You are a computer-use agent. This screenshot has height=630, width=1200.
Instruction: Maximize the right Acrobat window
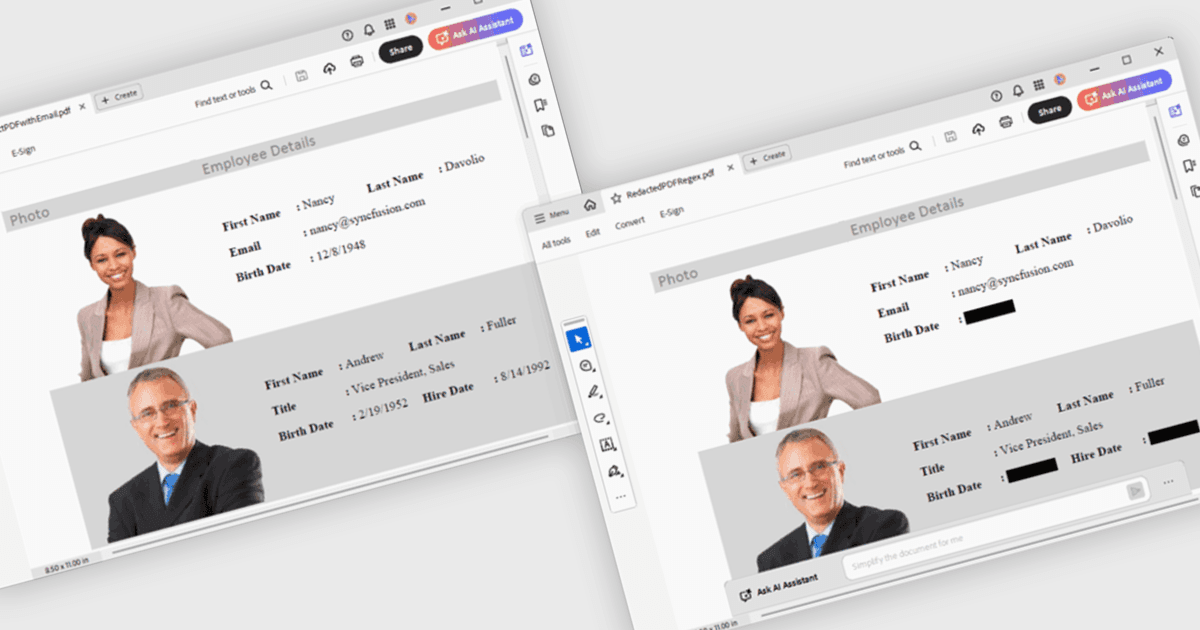click(1126, 60)
